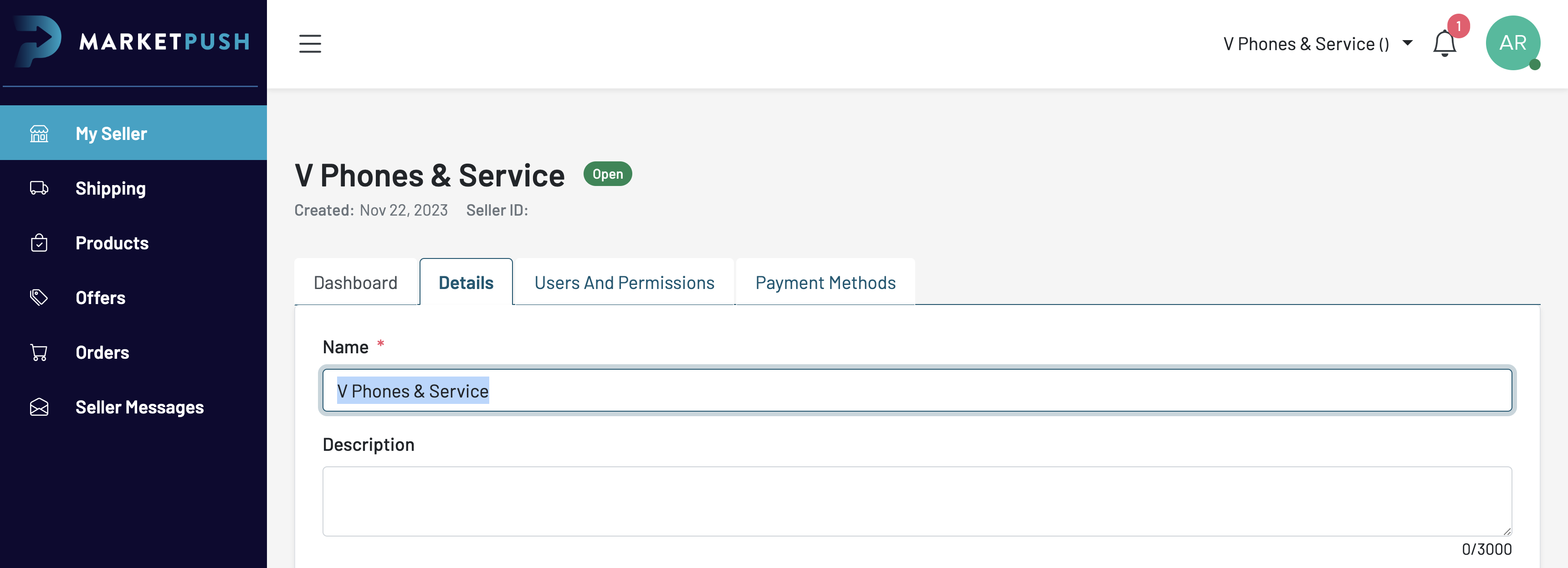Screen dimensions: 1568x568
Task: Click the seller dropdown caret arrow
Action: pyautogui.click(x=1407, y=42)
